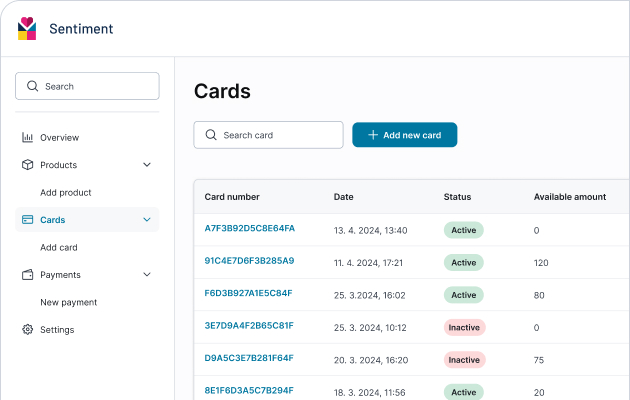
Task: Click the date 18. 3. 2024, 11:56
Action: [370, 393]
